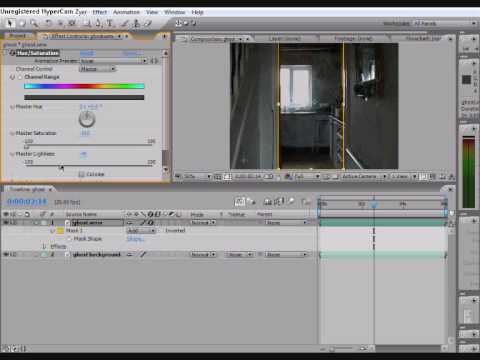
Task: Enable the Colorize checkbox
Action: (x=81, y=174)
